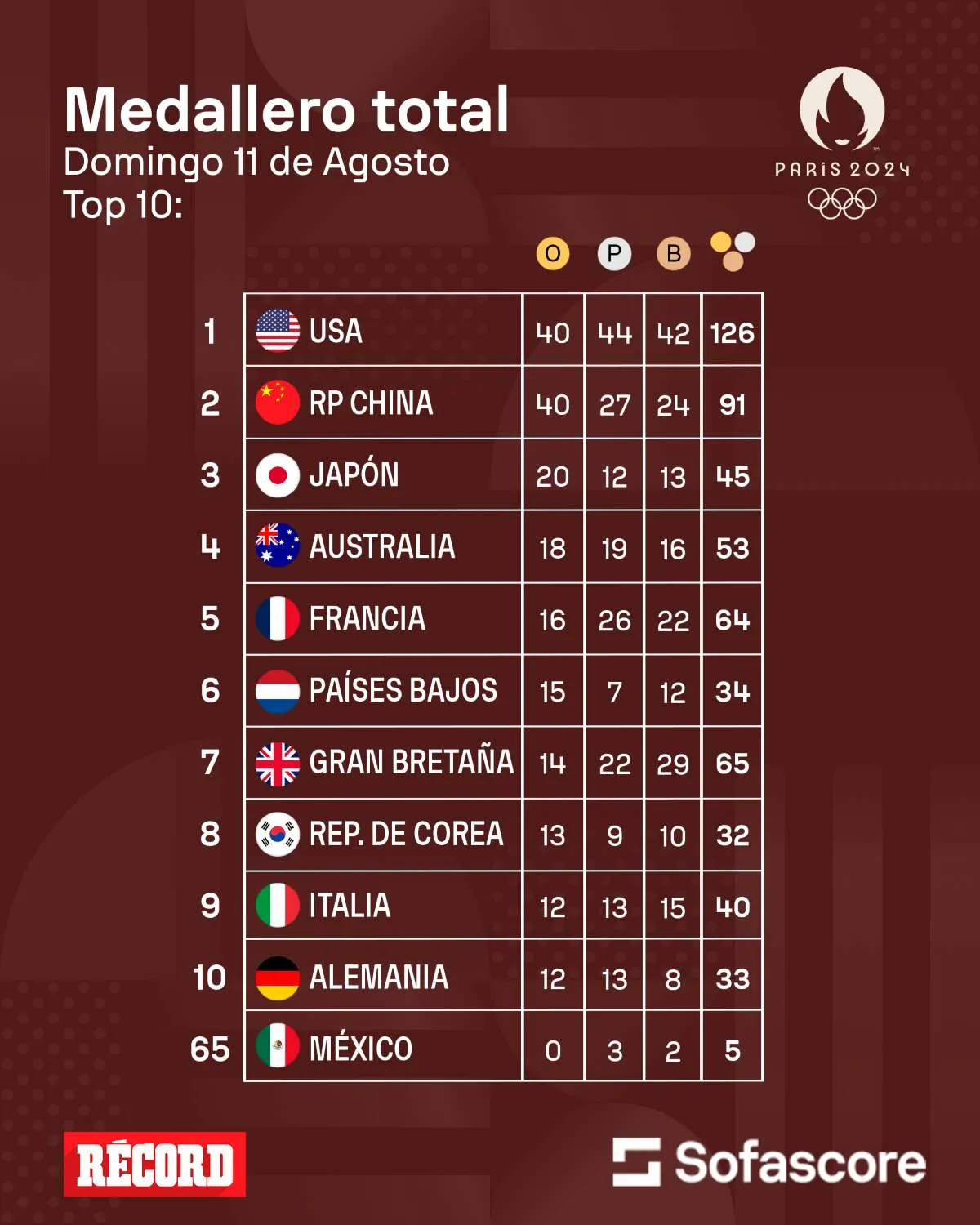Click the total medals icon
The height and width of the screenshot is (1225, 980).
pos(733,252)
